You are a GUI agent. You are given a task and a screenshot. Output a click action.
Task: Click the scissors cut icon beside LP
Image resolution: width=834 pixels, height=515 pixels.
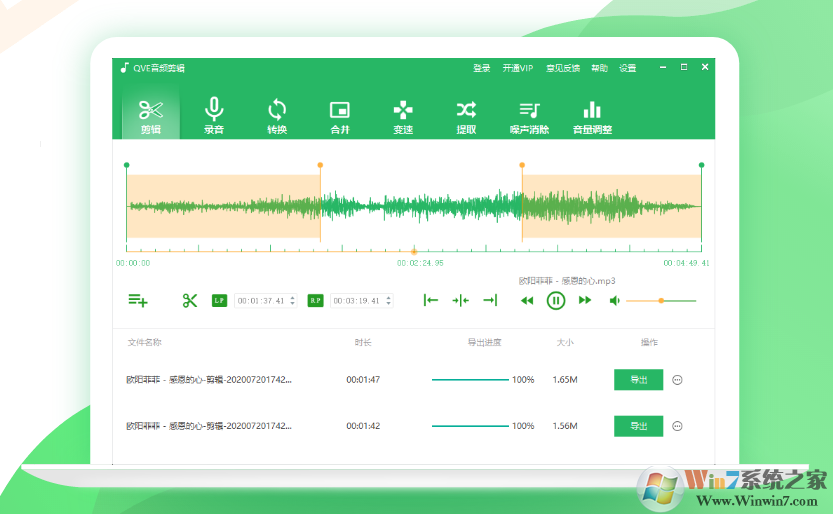[190, 300]
